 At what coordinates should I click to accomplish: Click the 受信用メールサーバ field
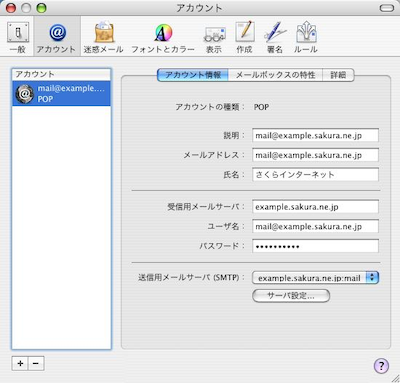pyautogui.click(x=315, y=207)
